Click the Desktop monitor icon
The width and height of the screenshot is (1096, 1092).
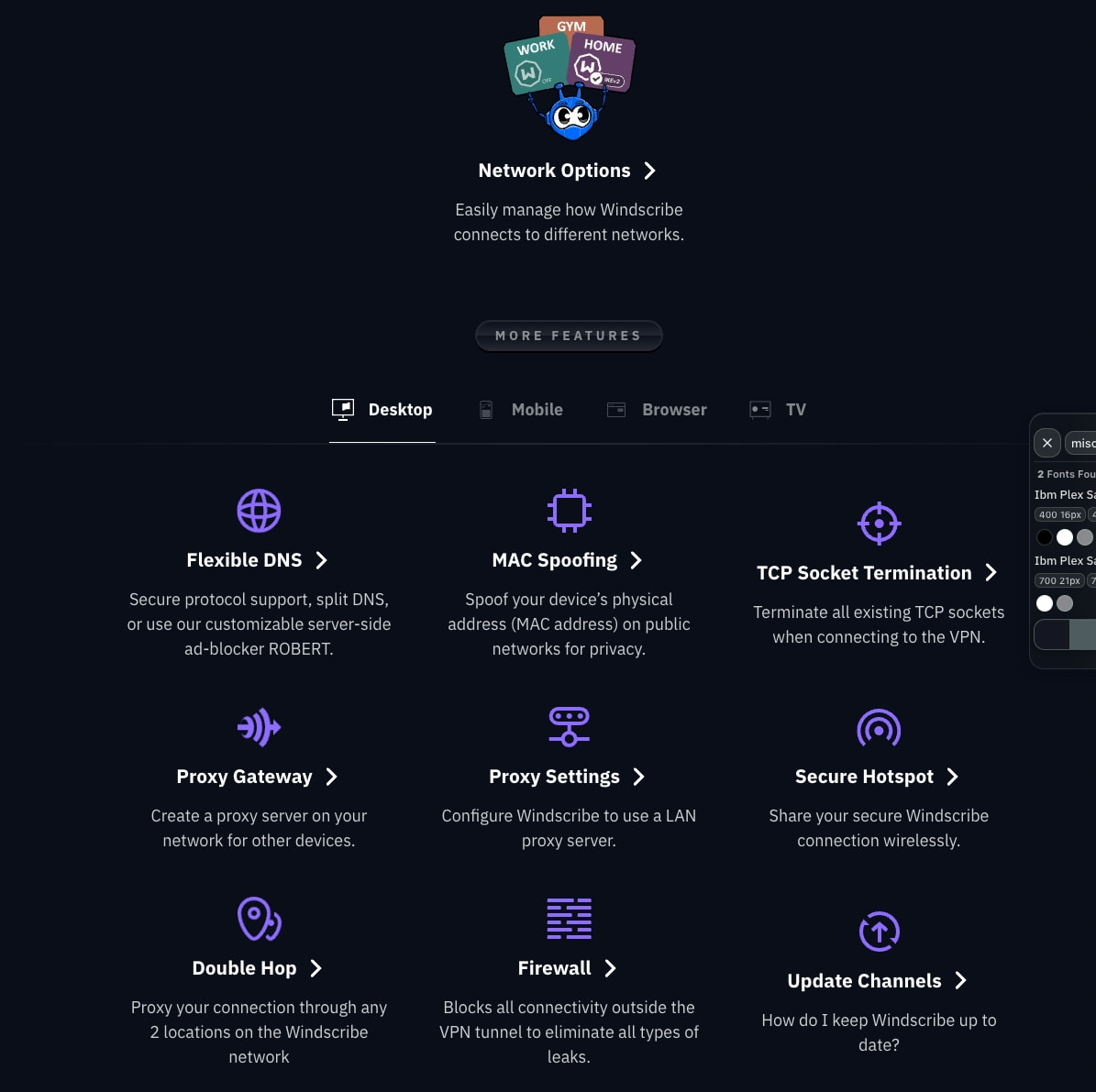342,410
